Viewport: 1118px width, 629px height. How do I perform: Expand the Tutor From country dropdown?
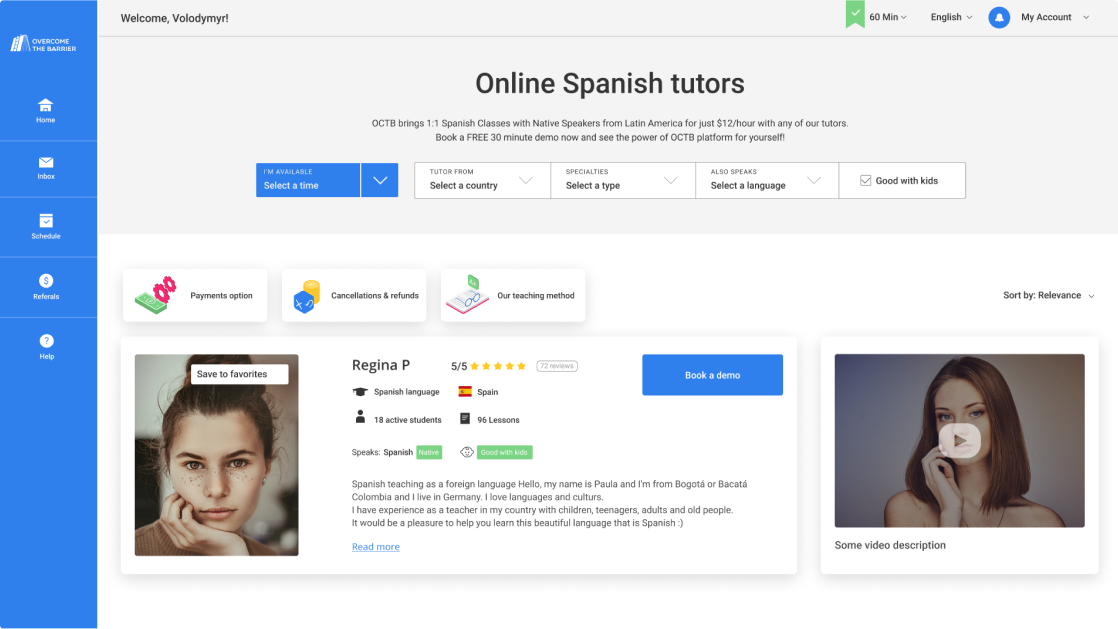coord(482,181)
